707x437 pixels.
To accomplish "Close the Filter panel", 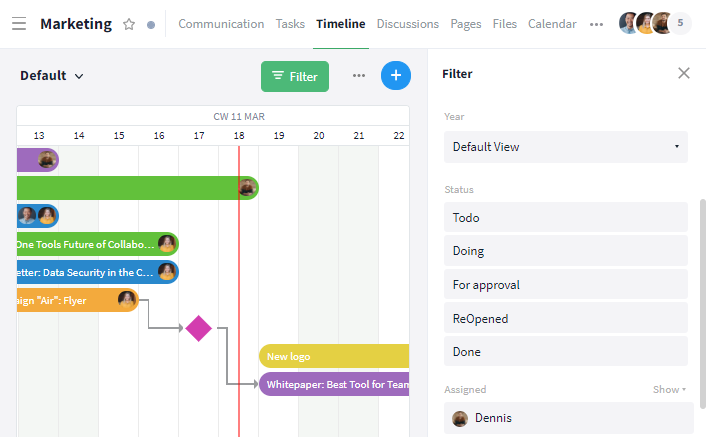I will (x=684, y=73).
